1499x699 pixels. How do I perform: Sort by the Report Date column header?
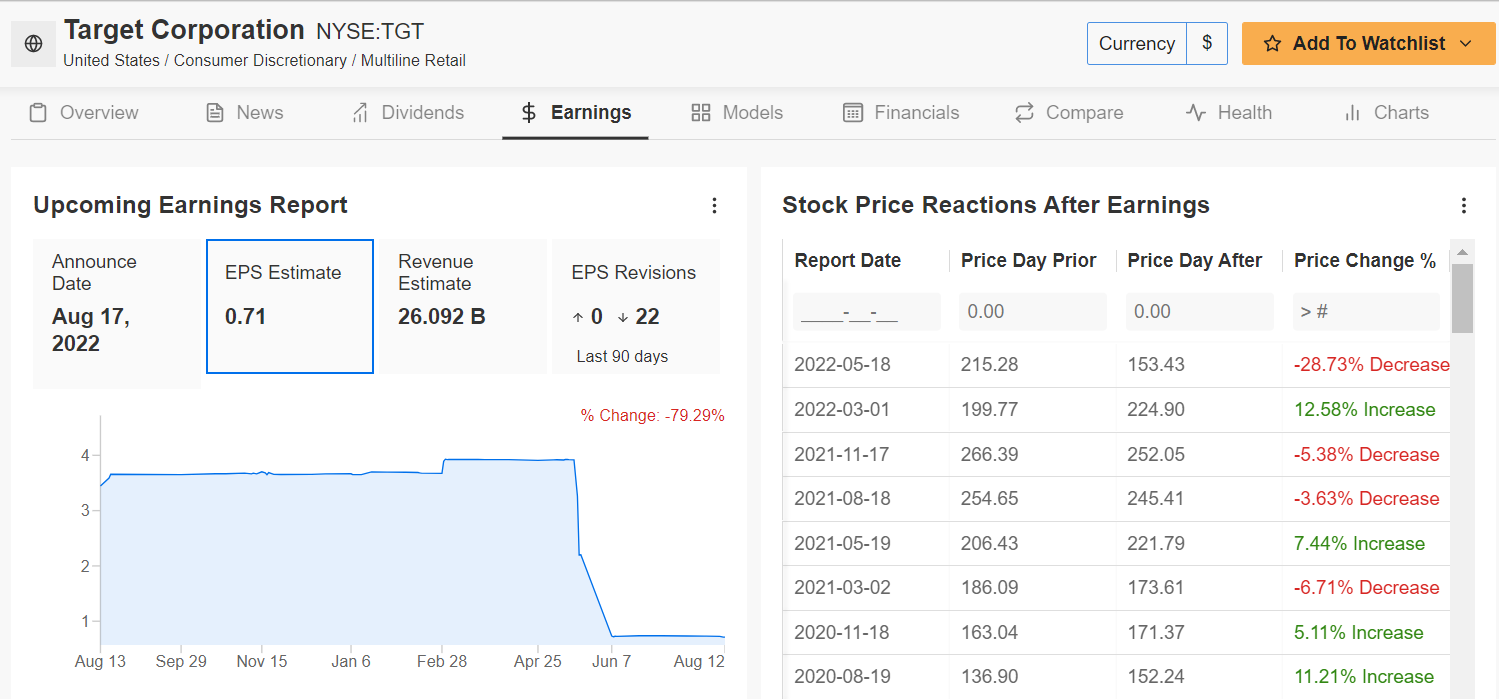coord(848,261)
